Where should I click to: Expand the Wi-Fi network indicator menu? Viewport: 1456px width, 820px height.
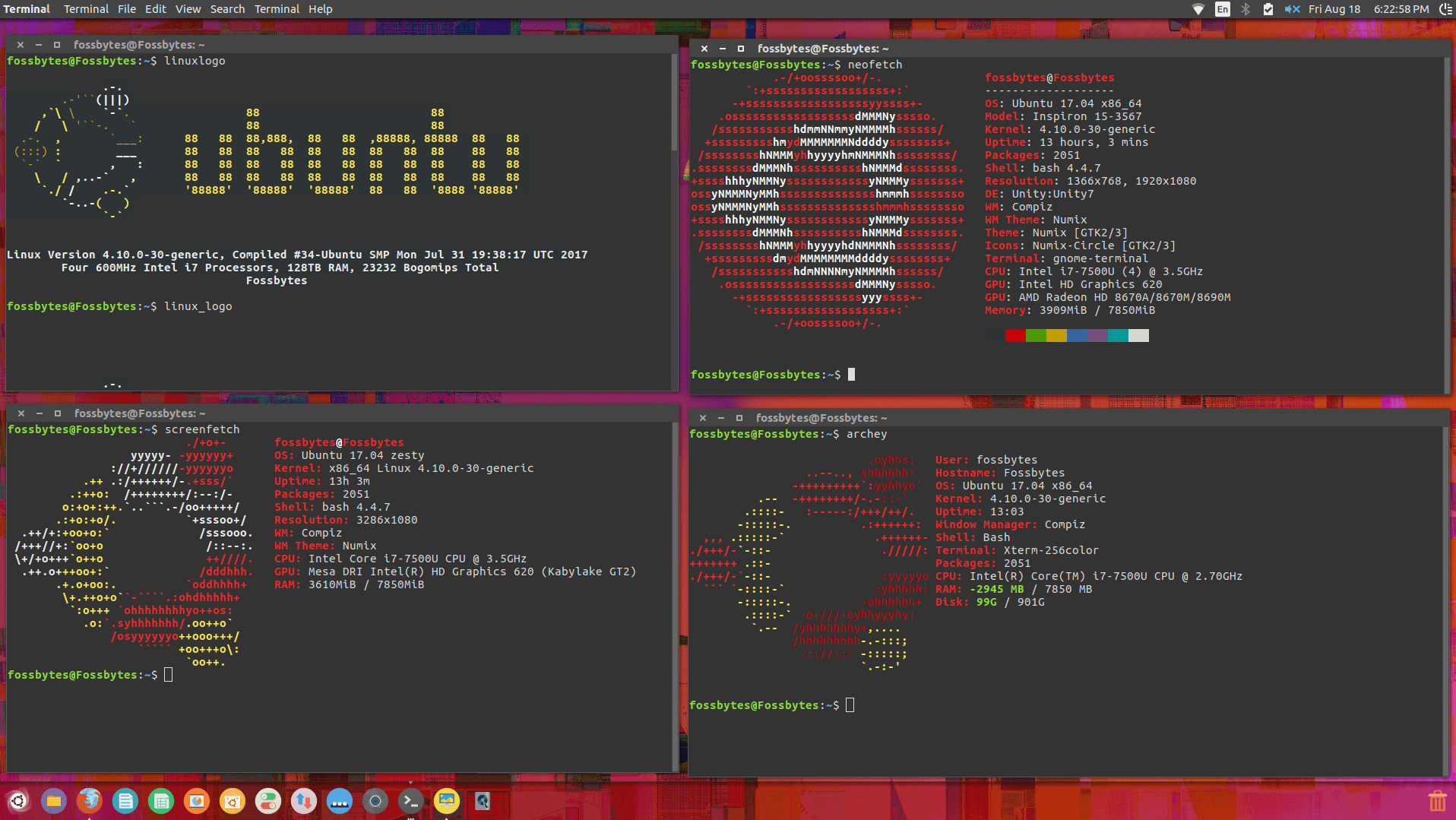tap(1198, 9)
